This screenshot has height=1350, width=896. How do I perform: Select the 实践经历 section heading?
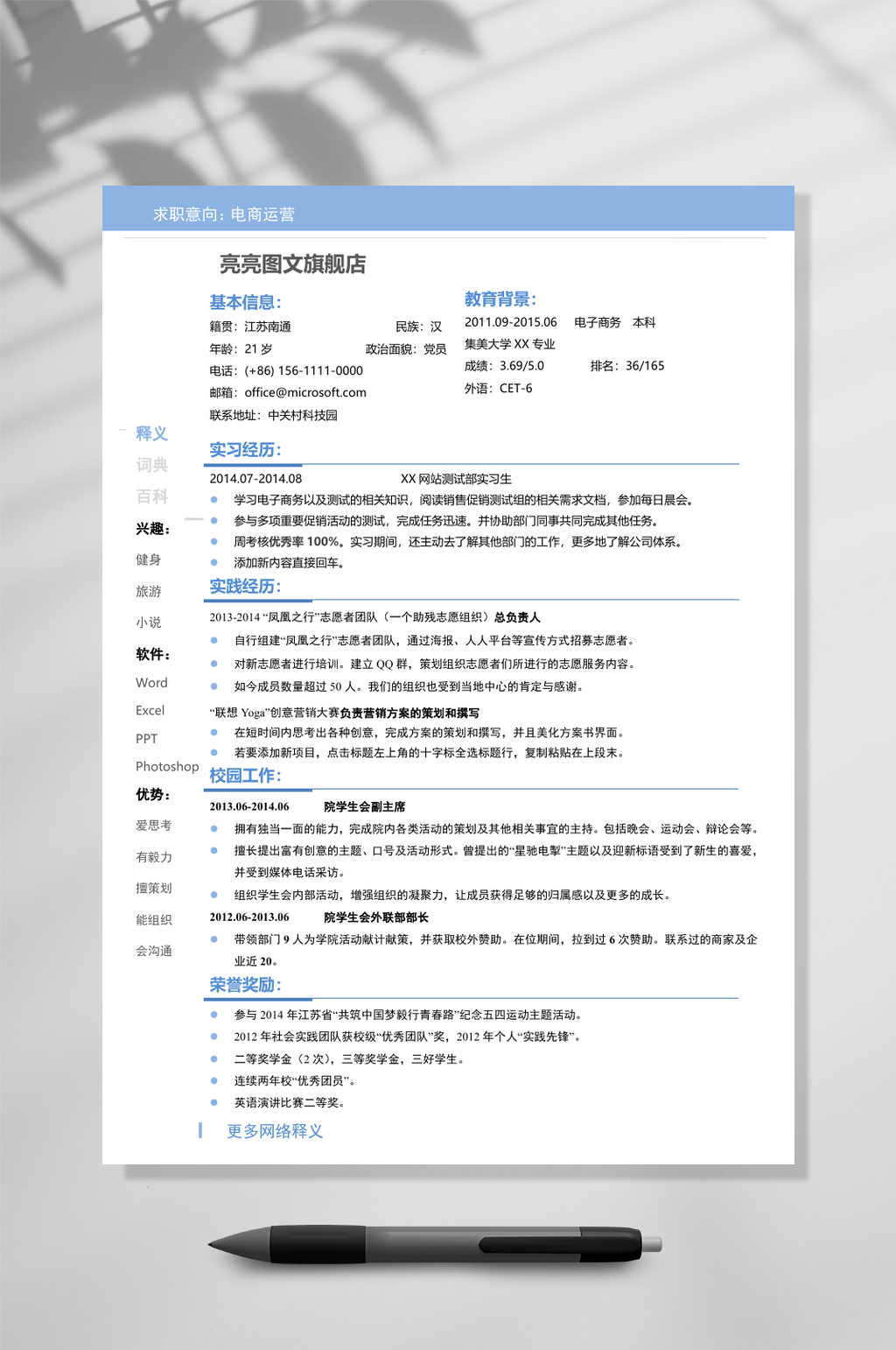245,587
